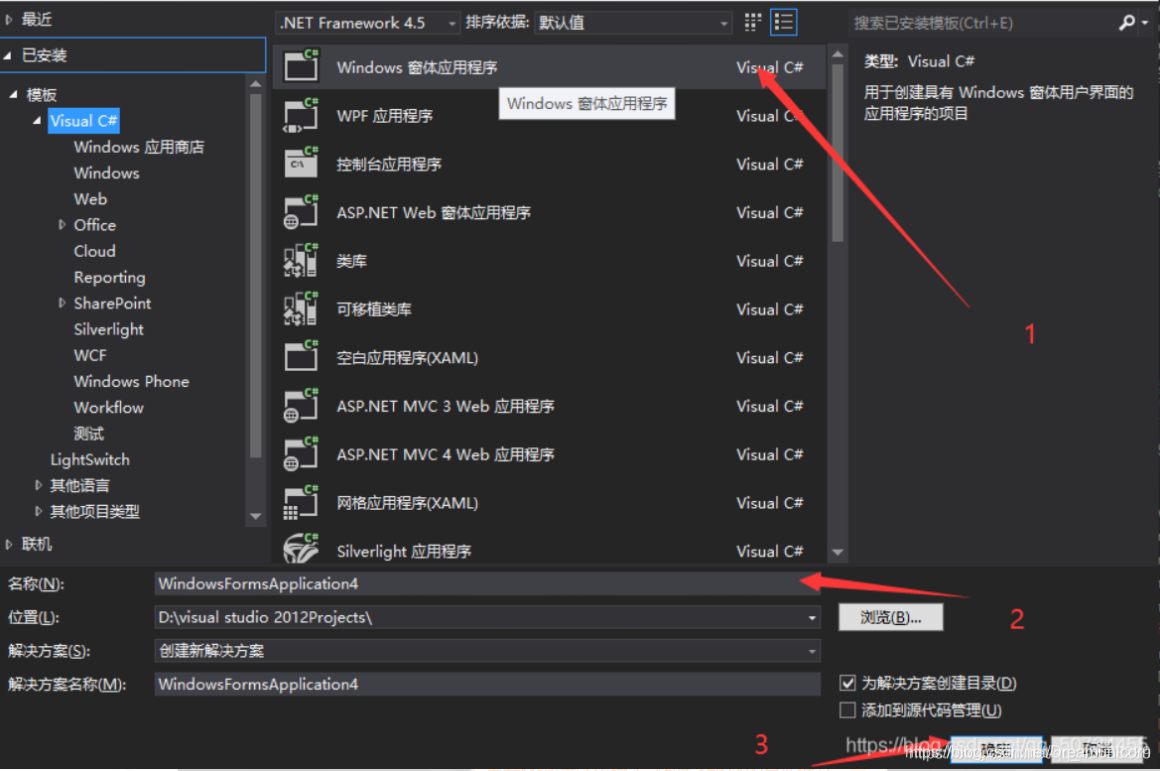This screenshot has width=1160, height=771.
Task: Open the 排序依据 默认值 dropdown
Action: click(x=634, y=23)
